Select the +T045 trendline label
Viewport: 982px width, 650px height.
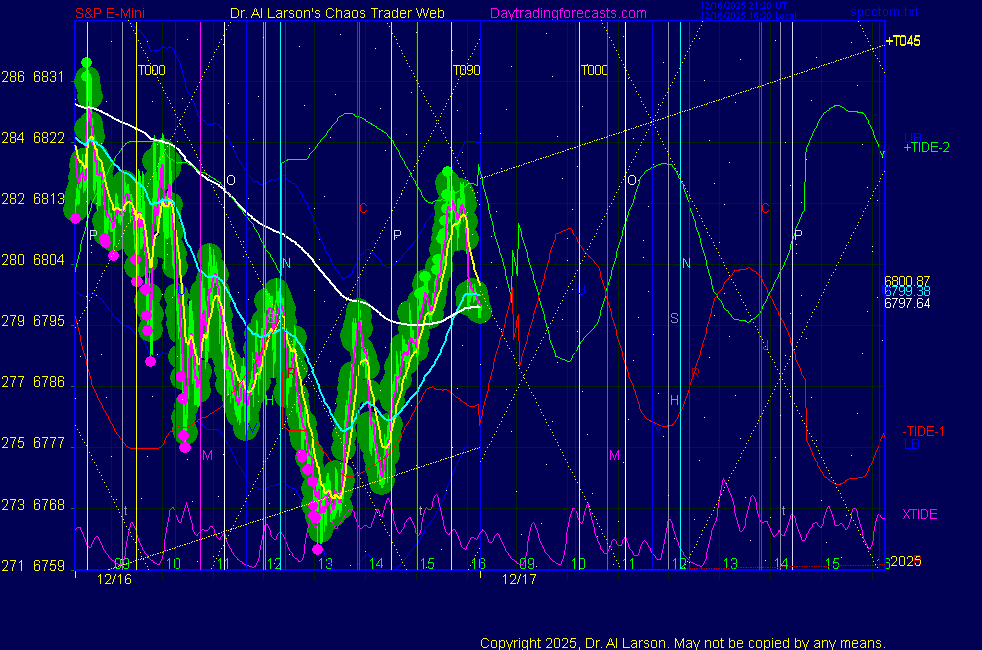click(902, 41)
